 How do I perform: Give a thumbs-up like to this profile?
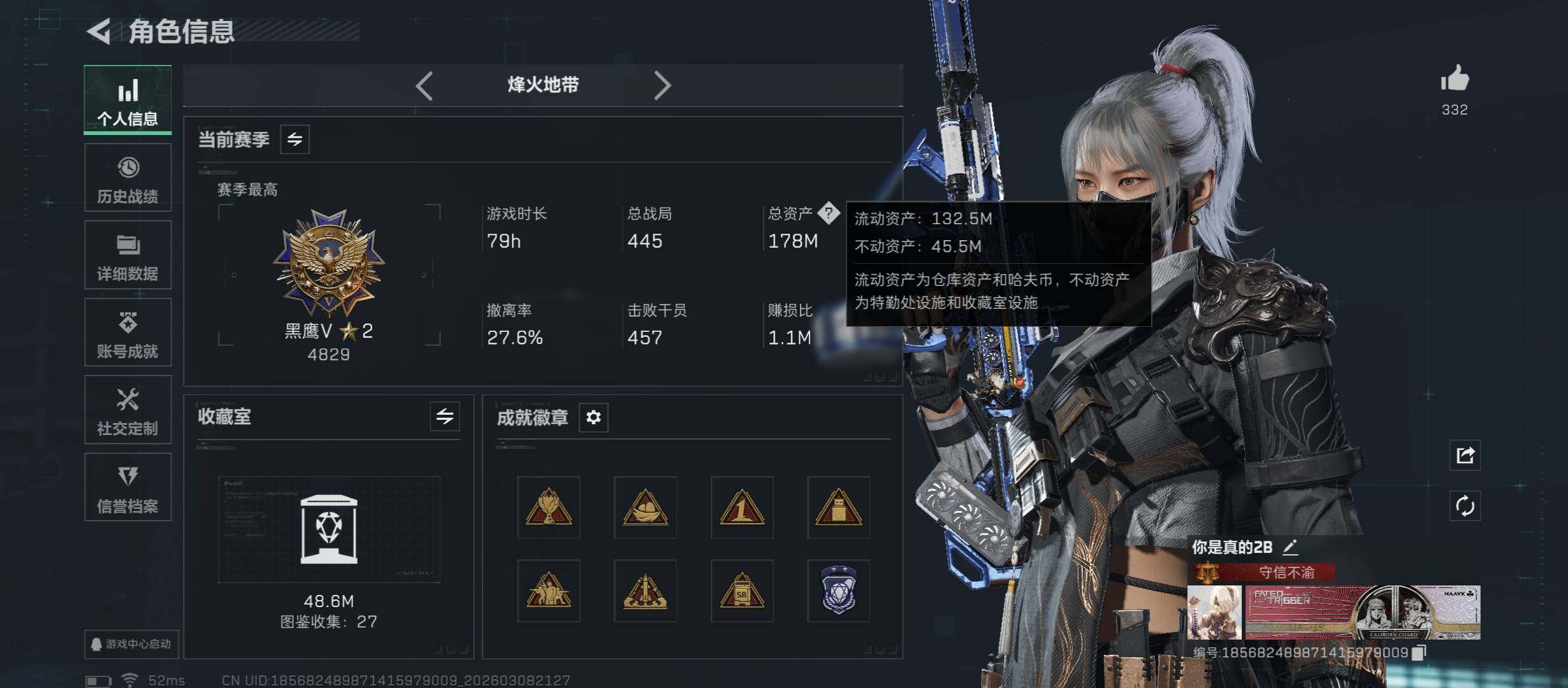click(x=1455, y=80)
